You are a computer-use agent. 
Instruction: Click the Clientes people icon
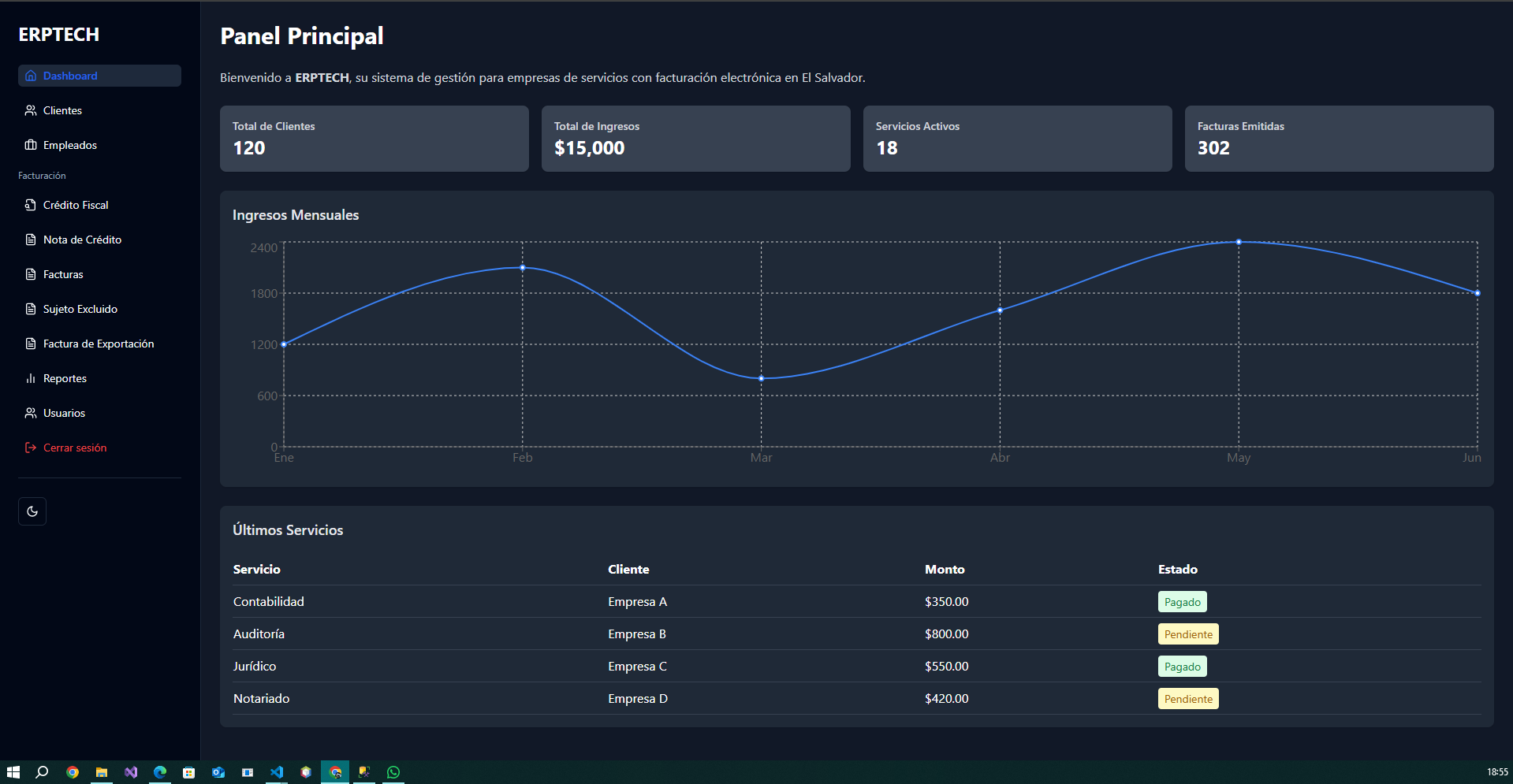(x=31, y=110)
